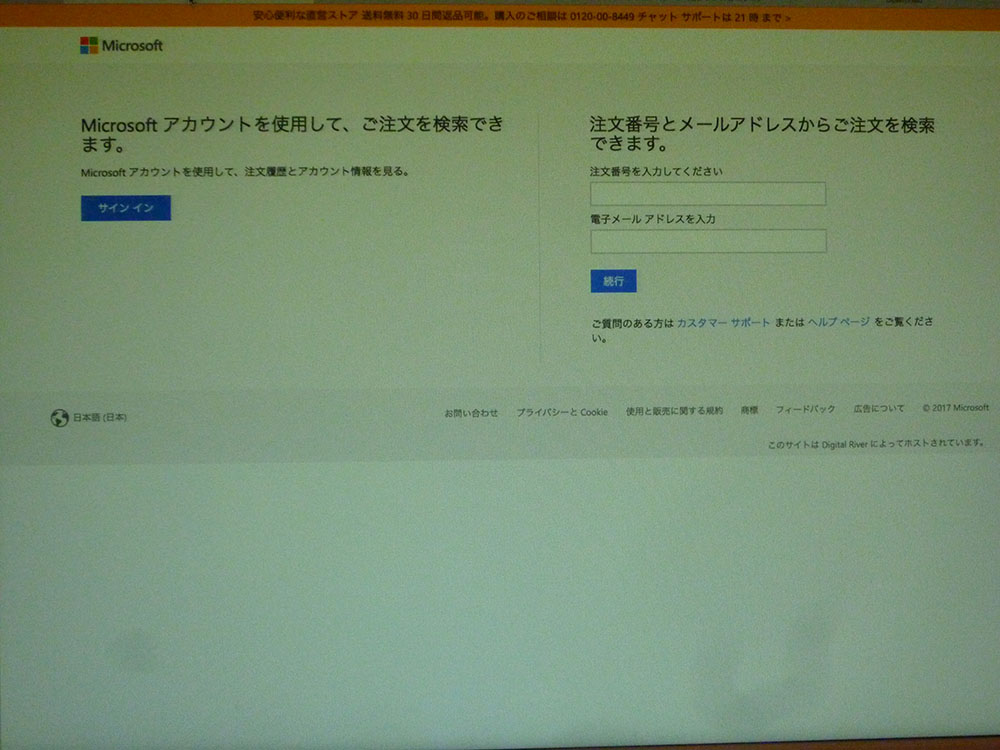The image size is (1000, 750).
Task: Click the globe language icon
Action: (x=59, y=418)
